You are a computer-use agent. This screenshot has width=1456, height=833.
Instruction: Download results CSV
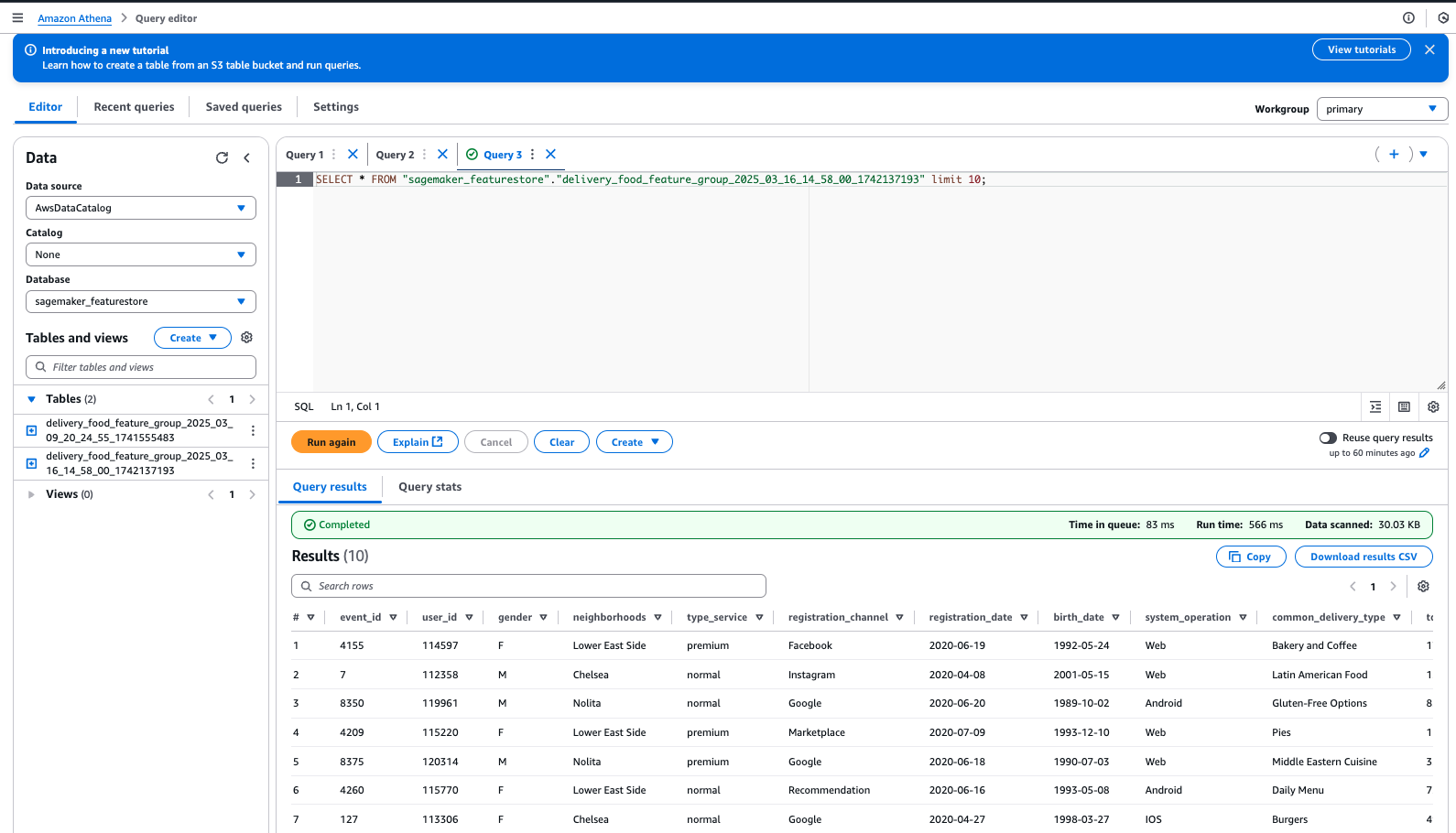[x=1364, y=557]
